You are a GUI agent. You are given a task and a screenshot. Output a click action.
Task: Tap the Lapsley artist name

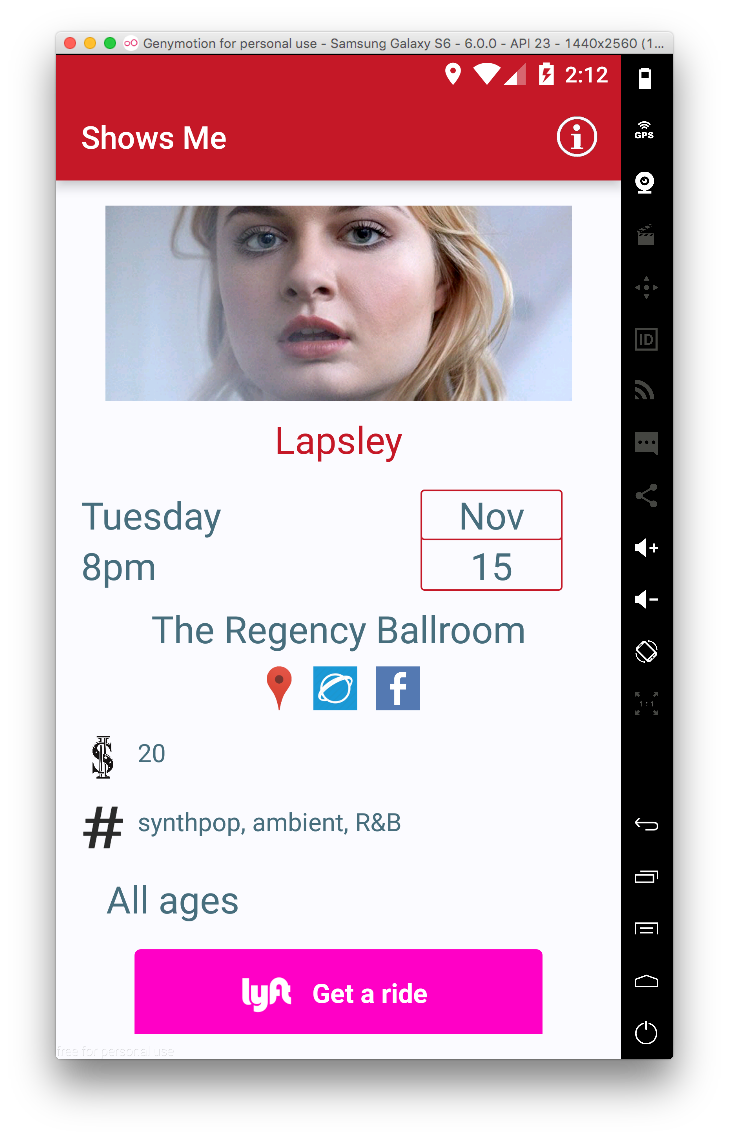[x=338, y=441]
